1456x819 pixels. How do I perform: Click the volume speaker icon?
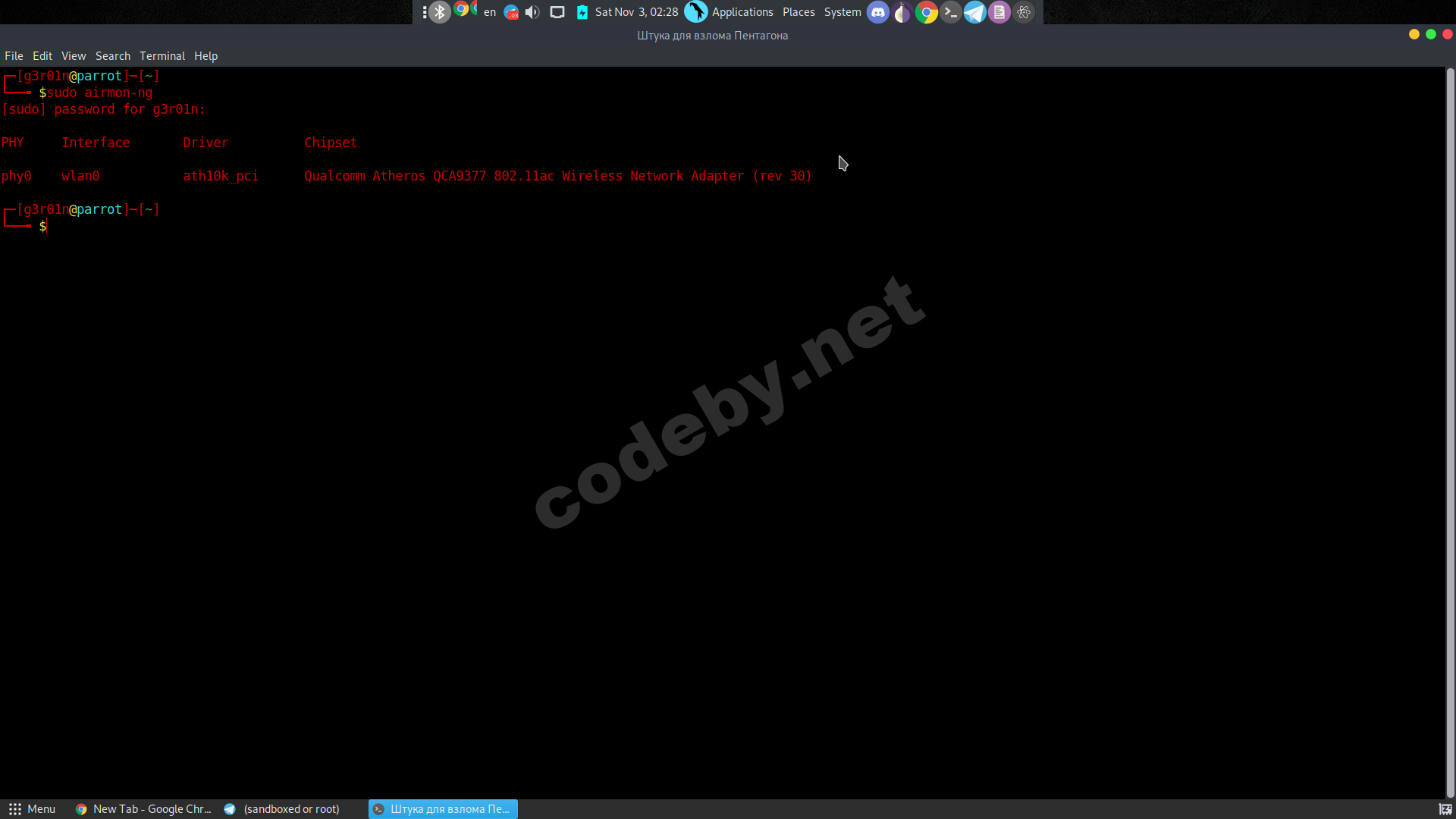pos(532,12)
